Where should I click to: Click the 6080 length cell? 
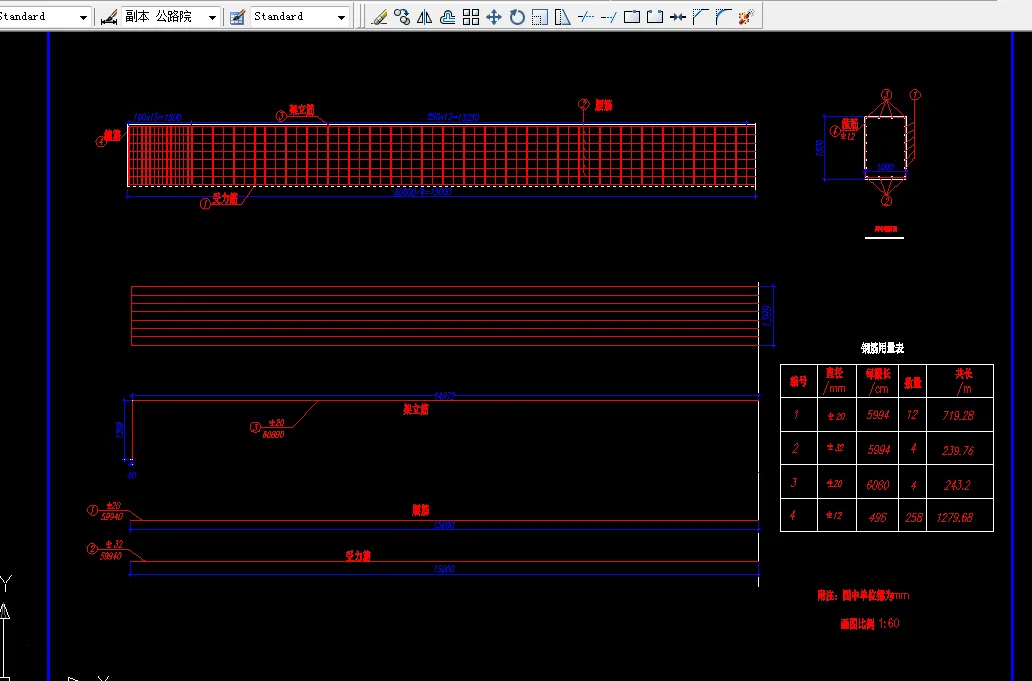coord(877,485)
